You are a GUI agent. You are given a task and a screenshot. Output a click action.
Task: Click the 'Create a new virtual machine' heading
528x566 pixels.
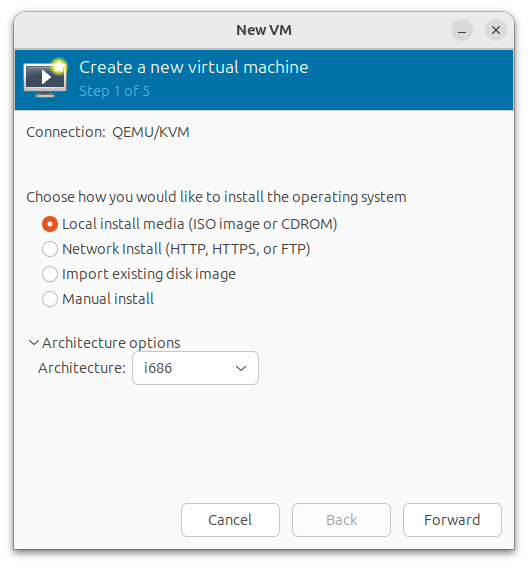194,68
